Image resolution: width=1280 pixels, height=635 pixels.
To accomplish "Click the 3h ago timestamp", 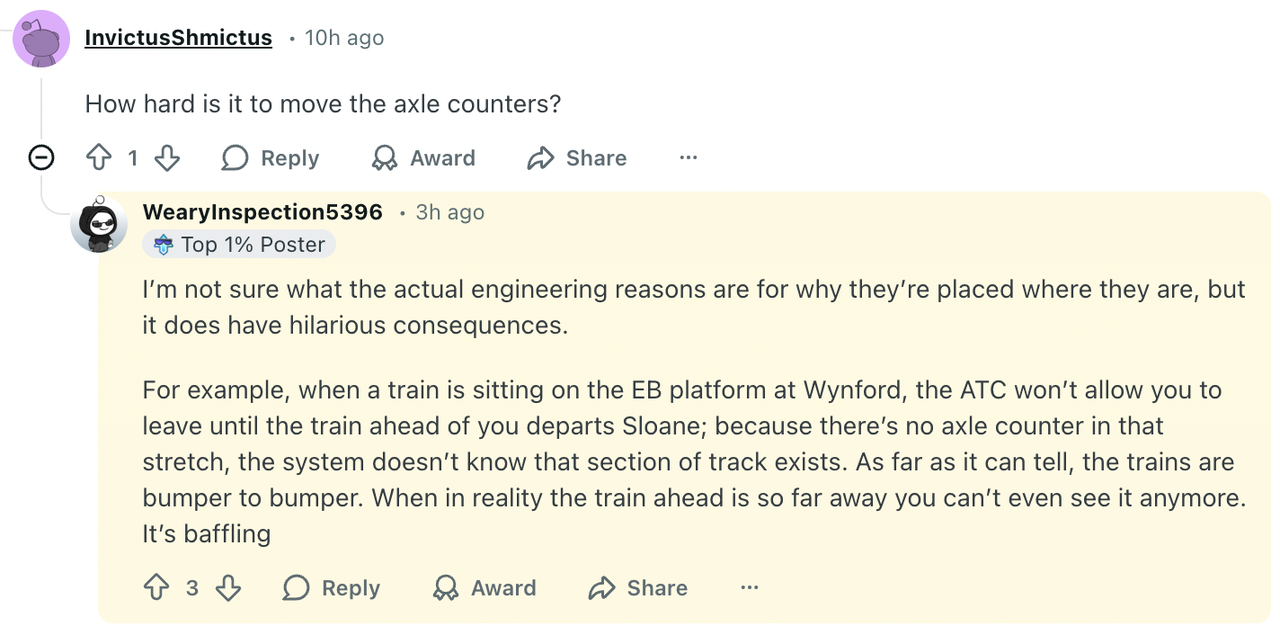I will [x=450, y=212].
